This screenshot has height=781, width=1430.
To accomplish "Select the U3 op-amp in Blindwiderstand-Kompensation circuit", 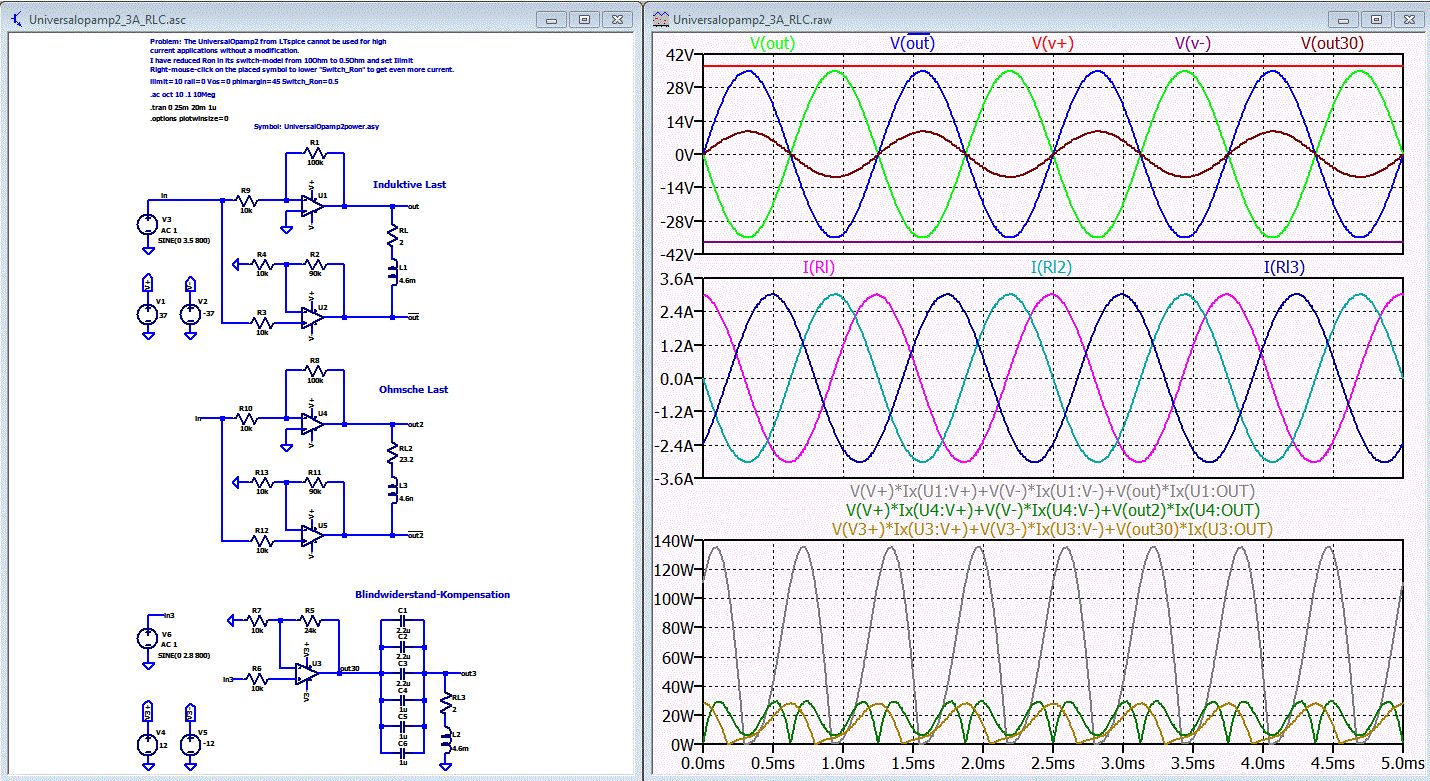I will point(306,673).
